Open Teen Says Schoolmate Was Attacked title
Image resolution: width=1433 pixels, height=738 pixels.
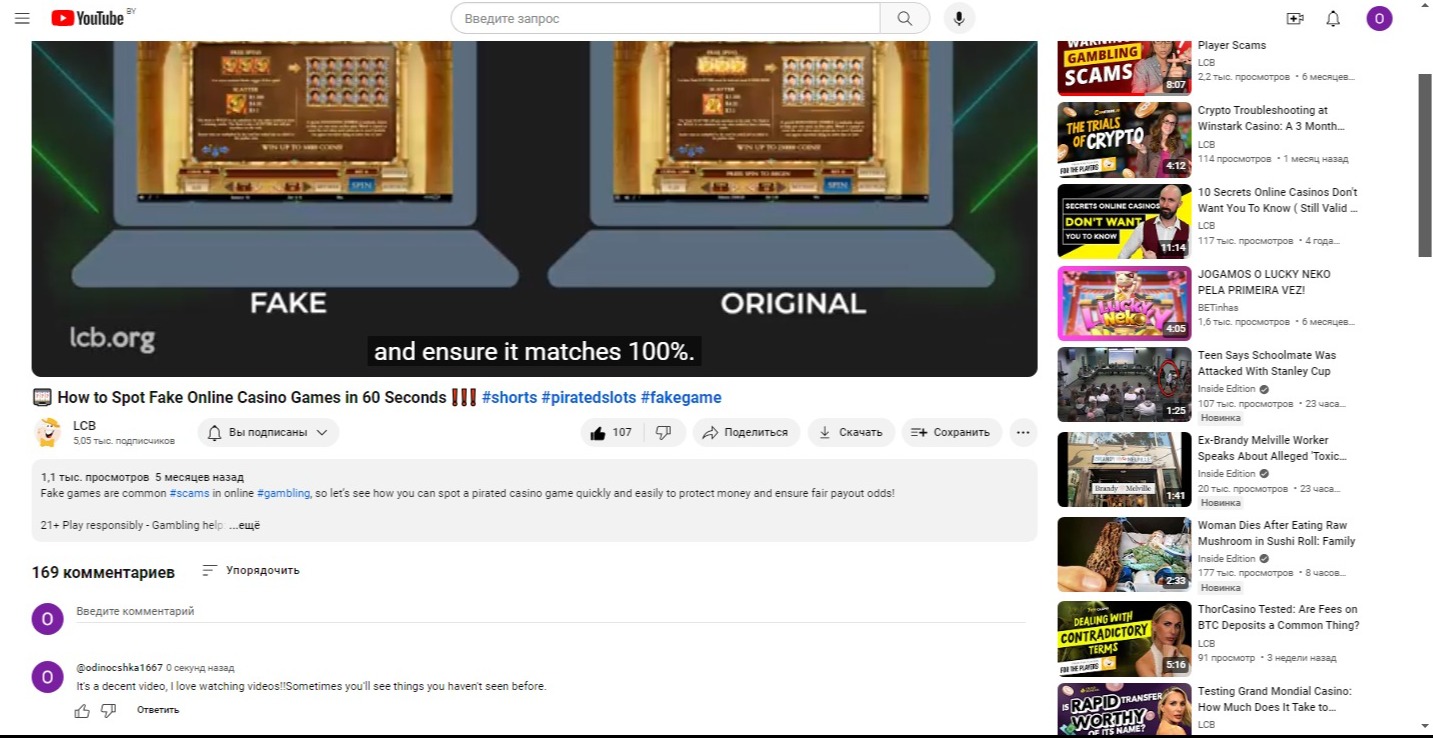pyautogui.click(x=1267, y=363)
